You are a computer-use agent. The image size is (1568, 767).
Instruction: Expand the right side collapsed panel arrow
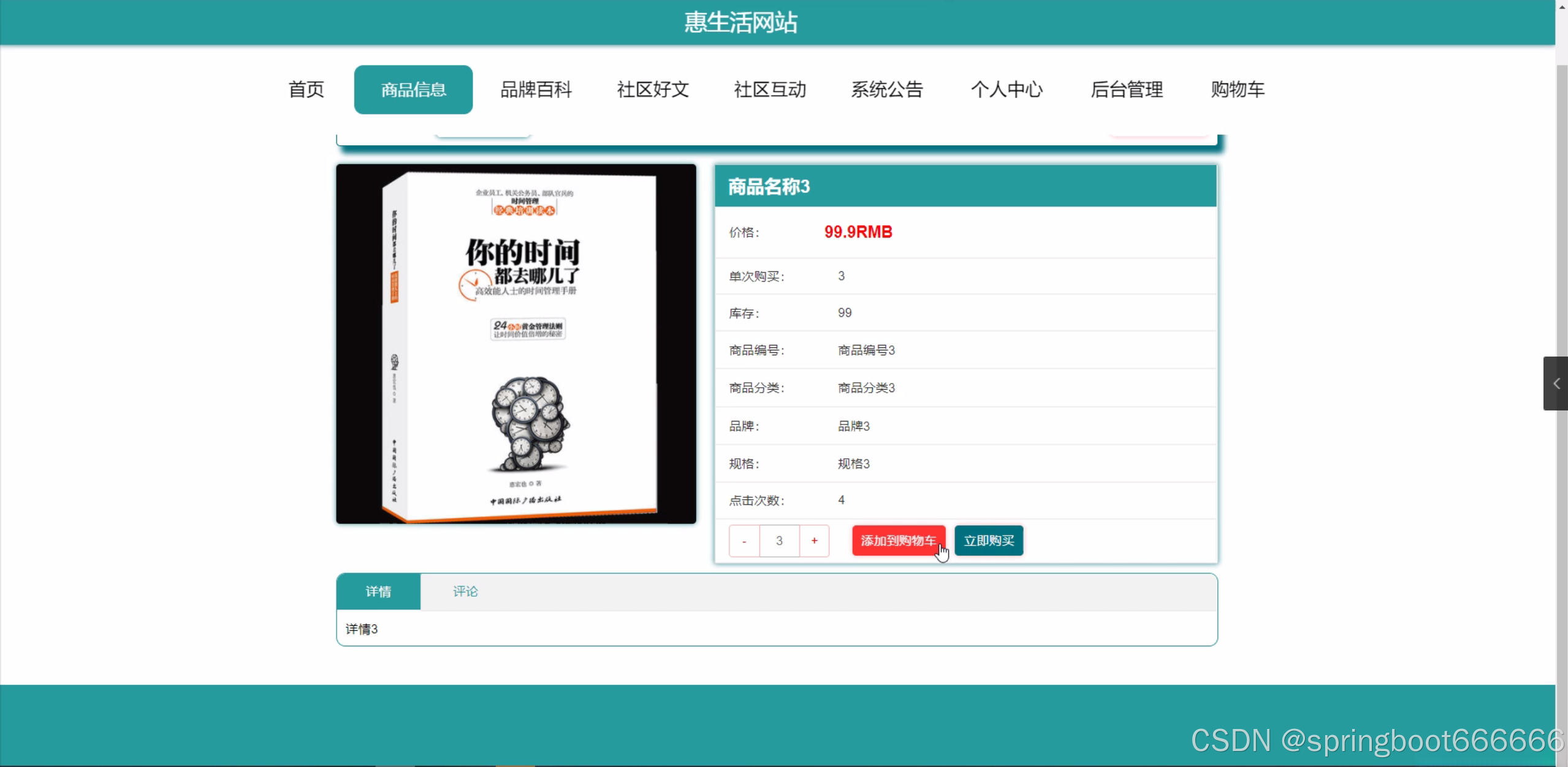click(1556, 383)
